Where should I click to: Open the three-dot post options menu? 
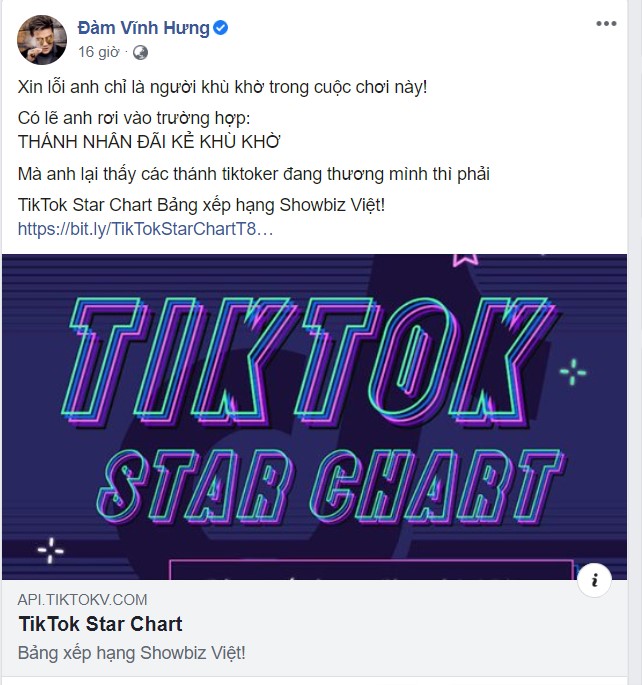point(606,22)
